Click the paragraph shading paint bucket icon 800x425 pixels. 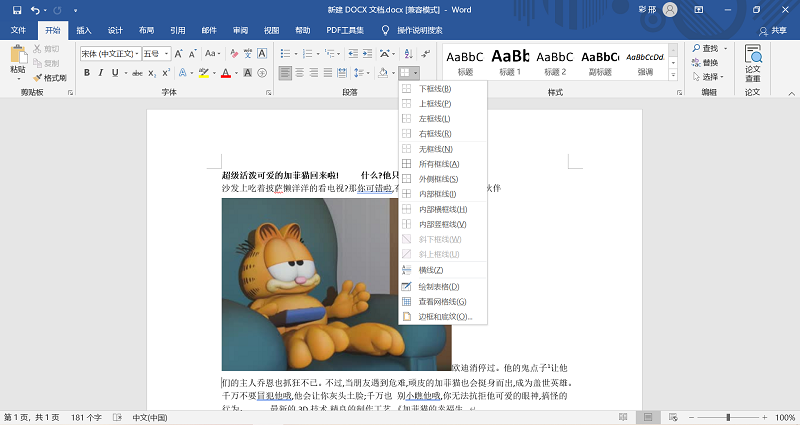[382, 73]
